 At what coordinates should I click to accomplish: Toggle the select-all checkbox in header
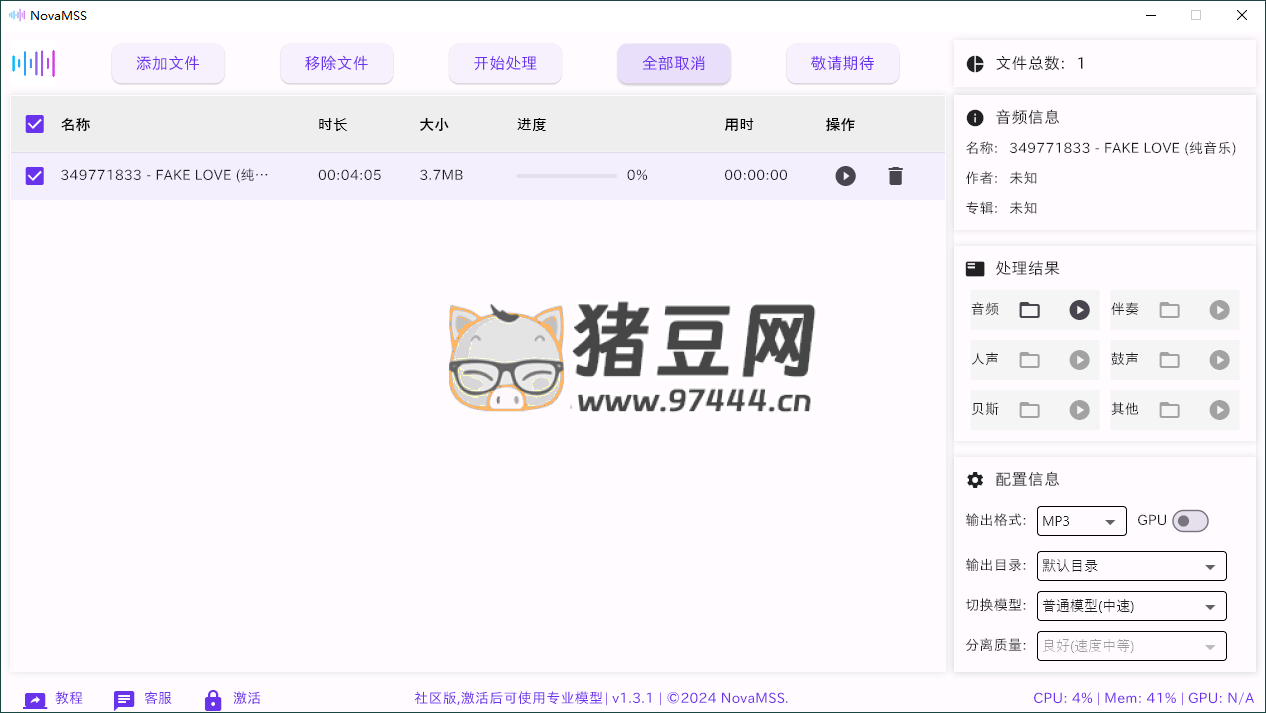tap(35, 124)
